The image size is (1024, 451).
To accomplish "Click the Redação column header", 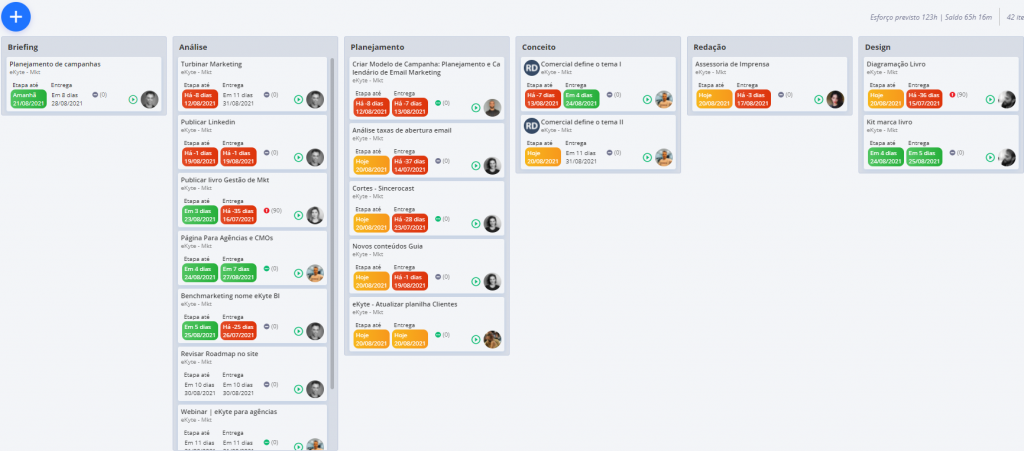I will click(x=710, y=47).
